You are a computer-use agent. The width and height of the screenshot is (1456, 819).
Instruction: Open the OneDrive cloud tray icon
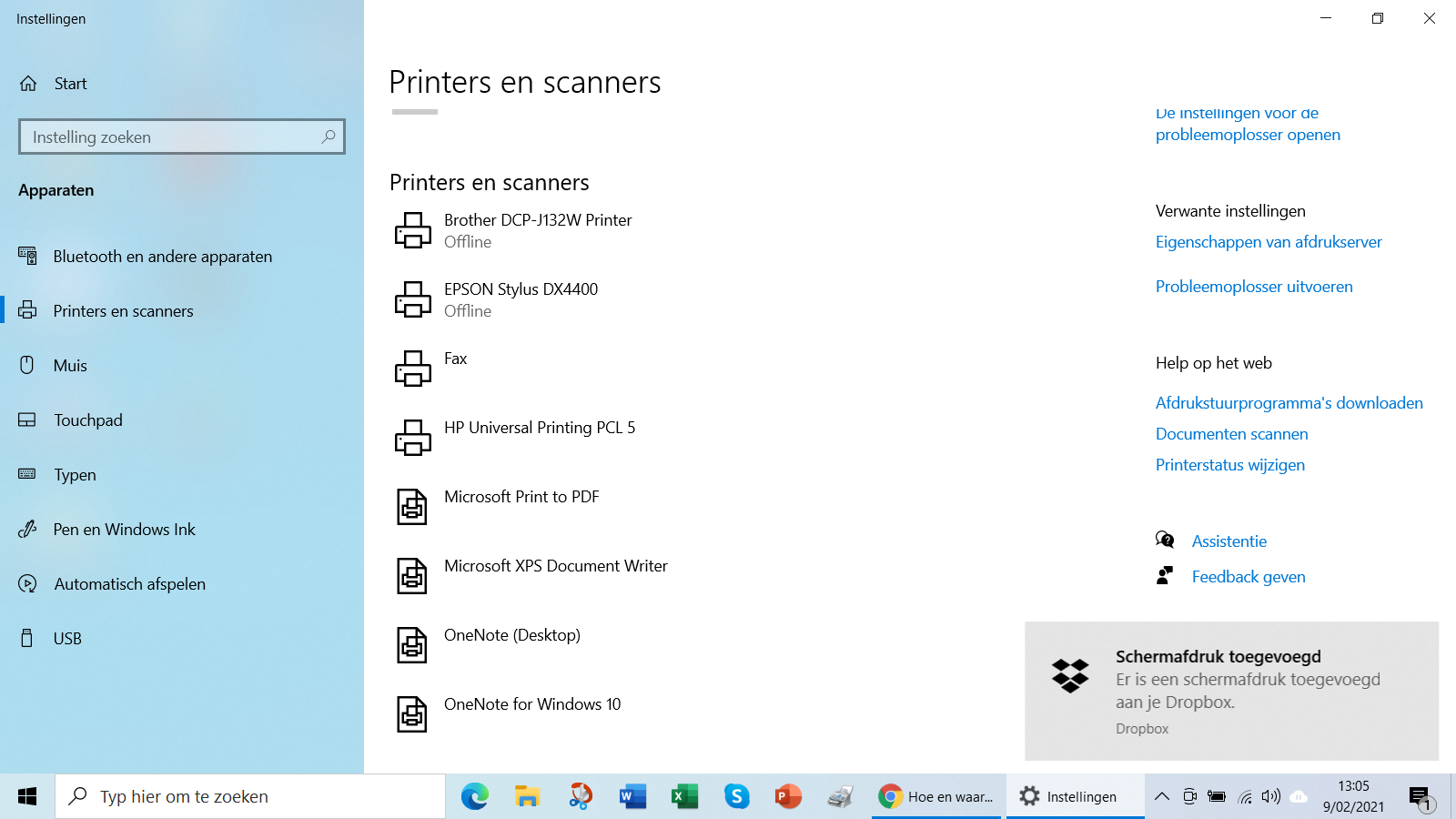1299,796
